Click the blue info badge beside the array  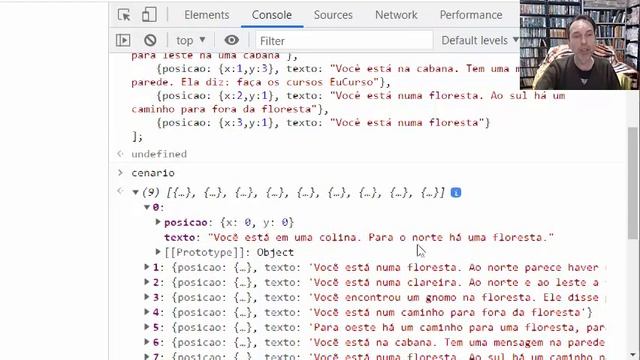tap(456, 193)
